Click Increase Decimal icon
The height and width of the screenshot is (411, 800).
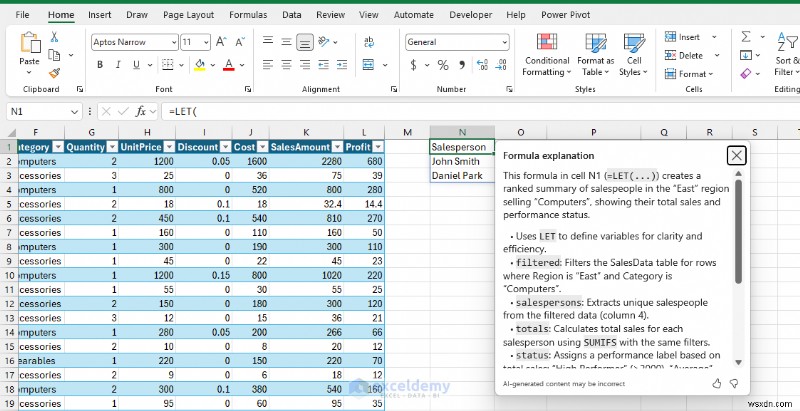482,65
